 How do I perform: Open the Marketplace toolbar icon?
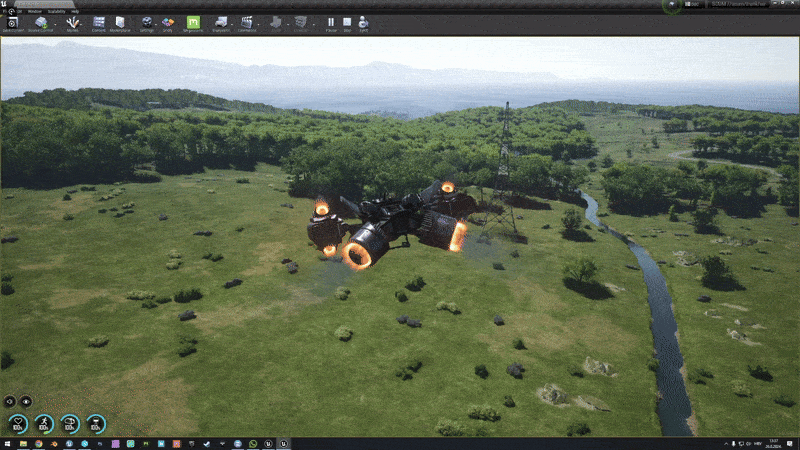pyautogui.click(x=120, y=22)
